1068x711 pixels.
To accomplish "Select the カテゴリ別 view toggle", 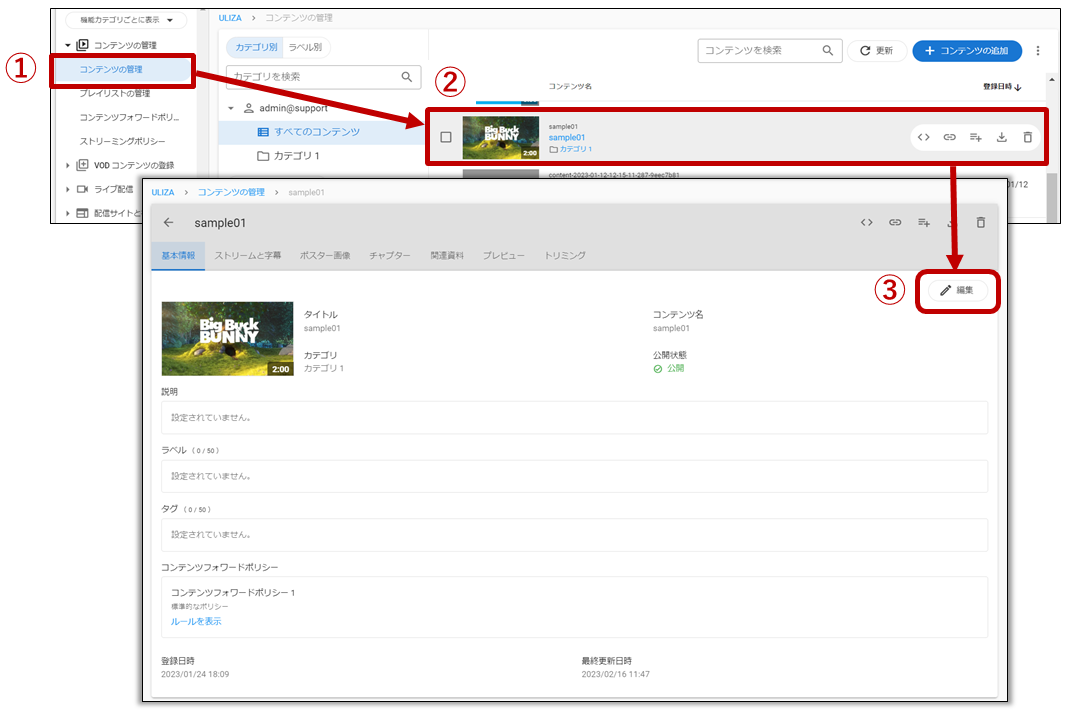I will click(x=256, y=47).
